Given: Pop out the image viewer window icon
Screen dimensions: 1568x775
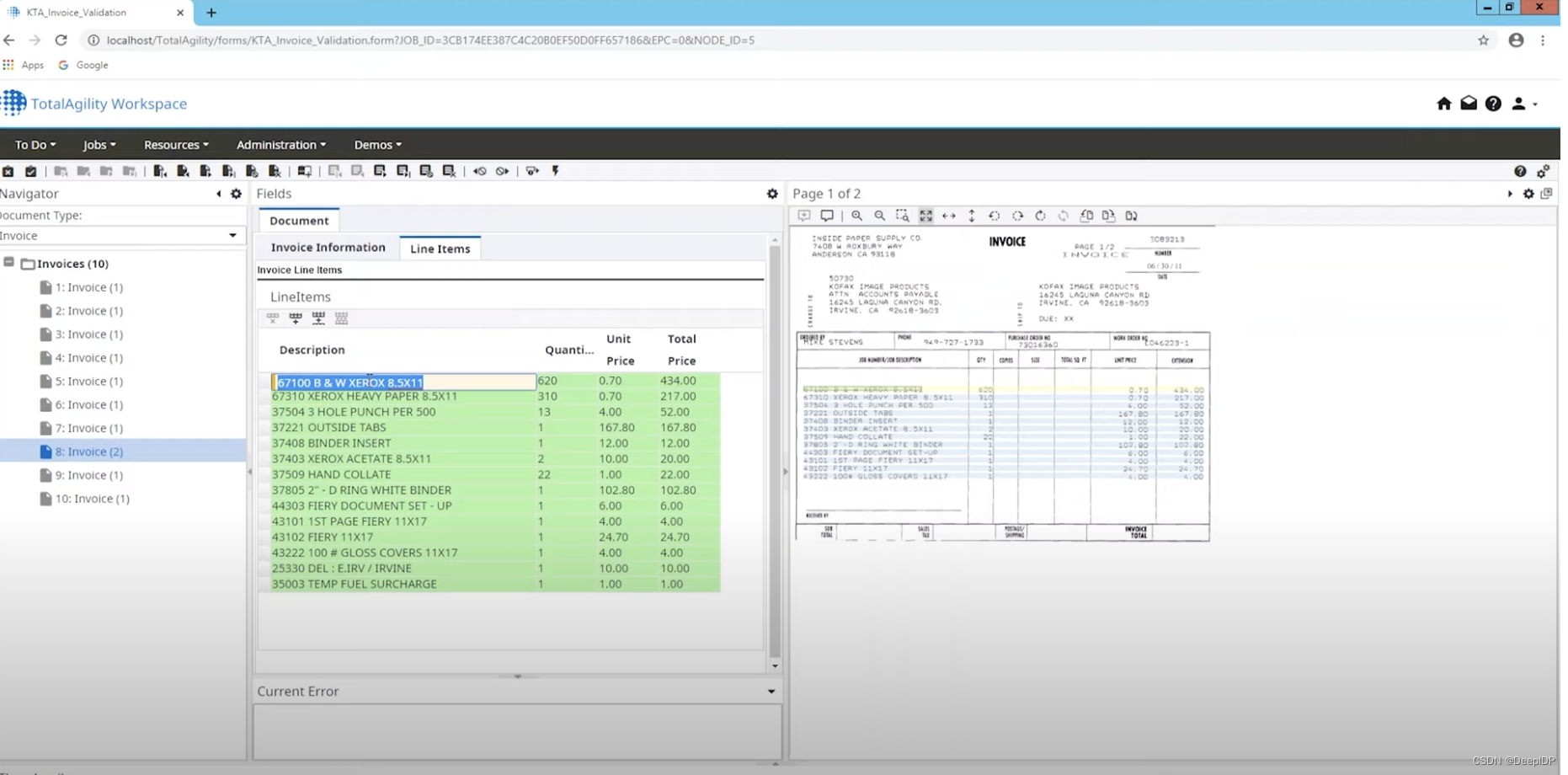Looking at the screenshot, I should tap(1546, 194).
